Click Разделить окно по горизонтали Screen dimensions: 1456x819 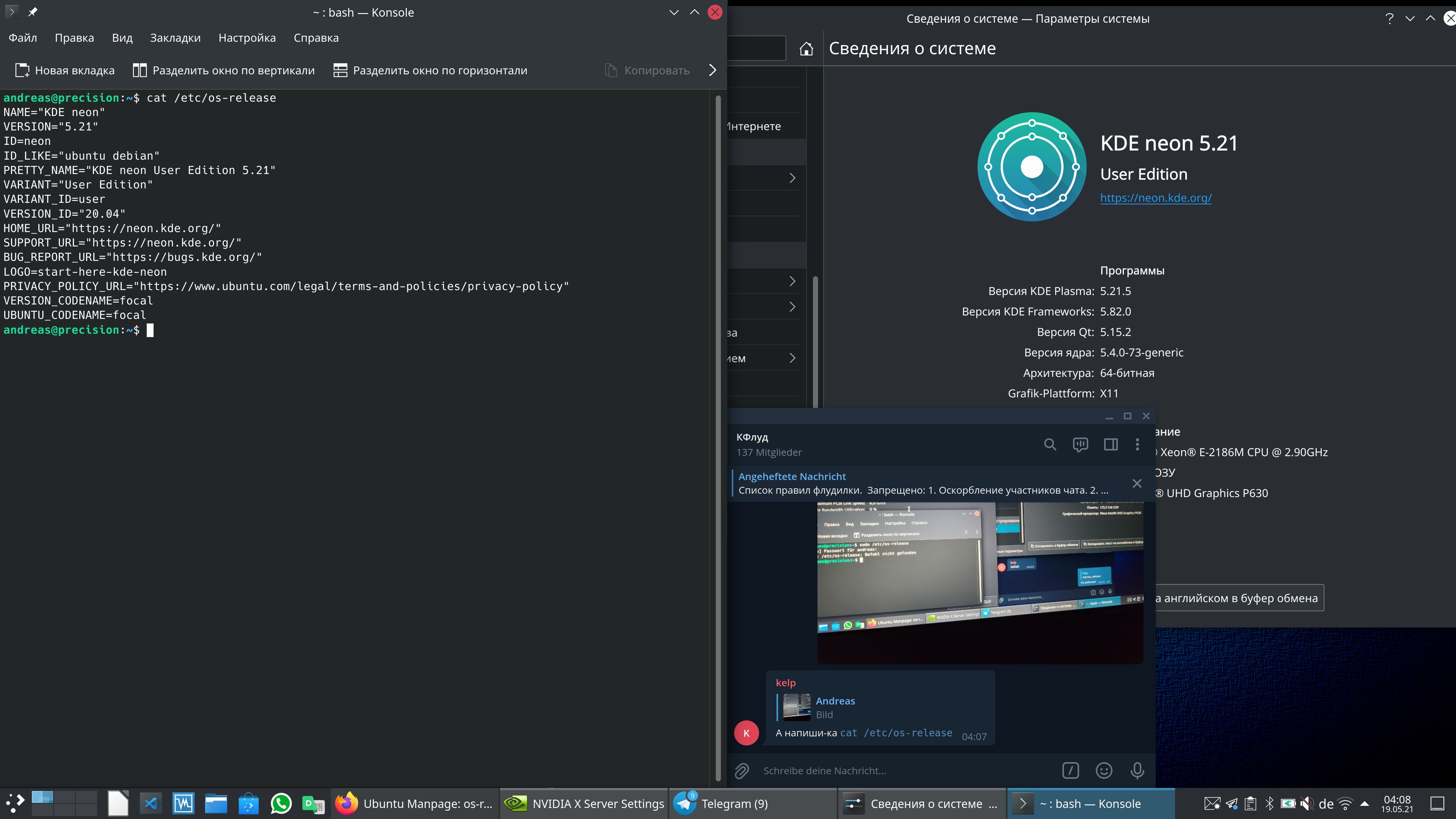[430, 70]
